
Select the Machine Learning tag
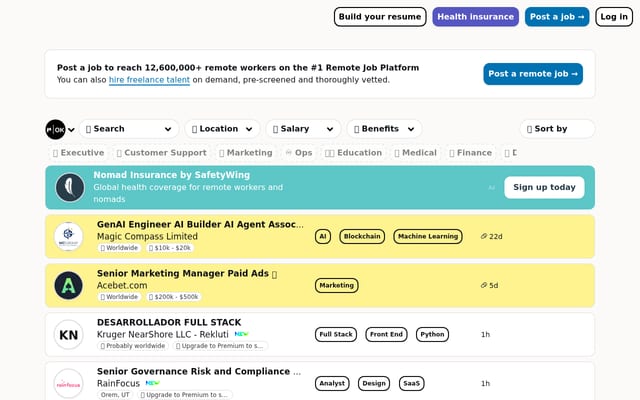(x=428, y=236)
